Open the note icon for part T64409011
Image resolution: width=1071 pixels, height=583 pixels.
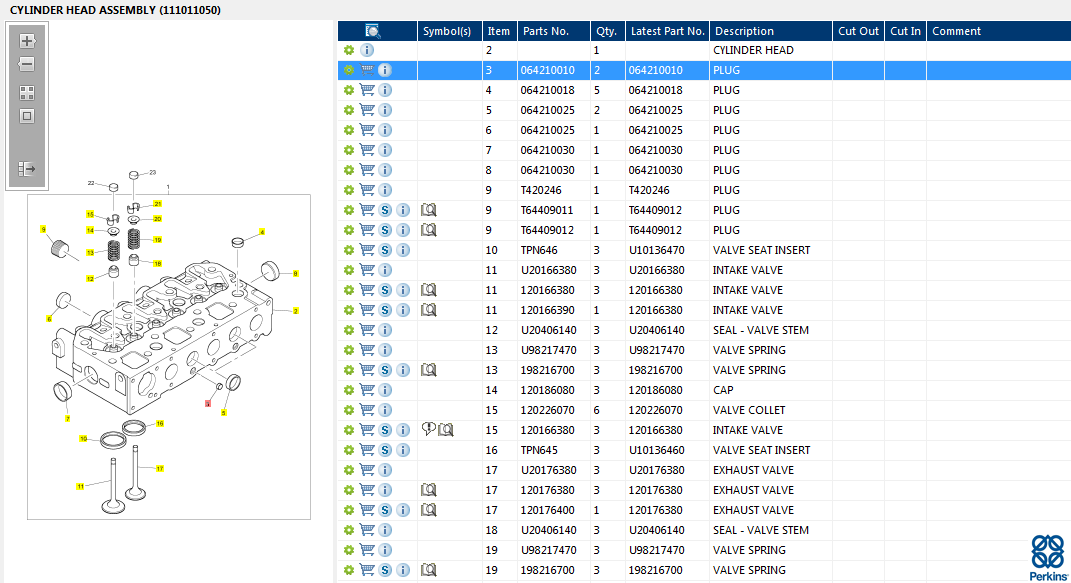tap(428, 210)
